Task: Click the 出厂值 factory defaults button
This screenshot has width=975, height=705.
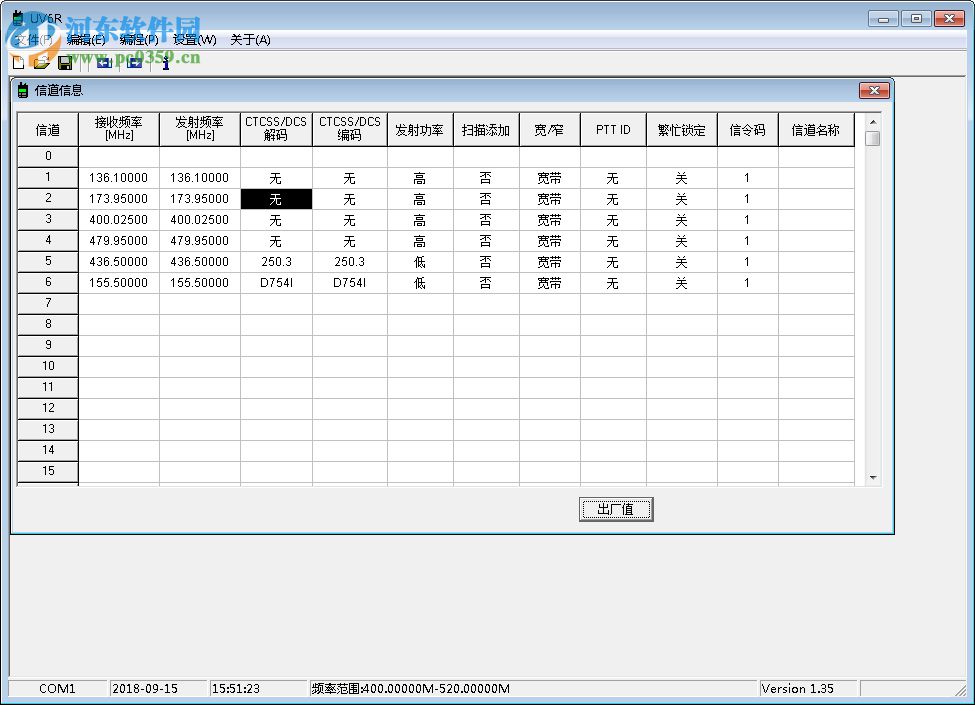Action: click(616, 509)
